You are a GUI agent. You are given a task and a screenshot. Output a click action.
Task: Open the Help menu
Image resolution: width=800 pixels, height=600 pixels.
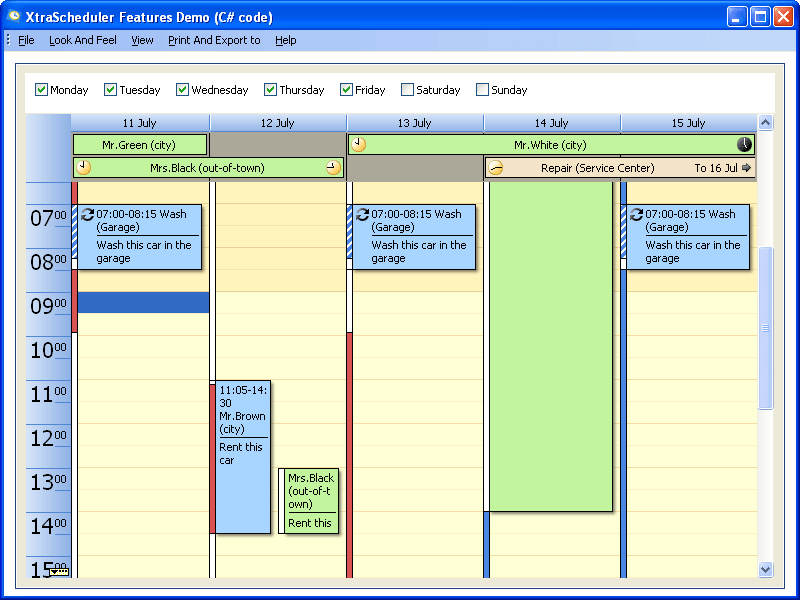285,40
